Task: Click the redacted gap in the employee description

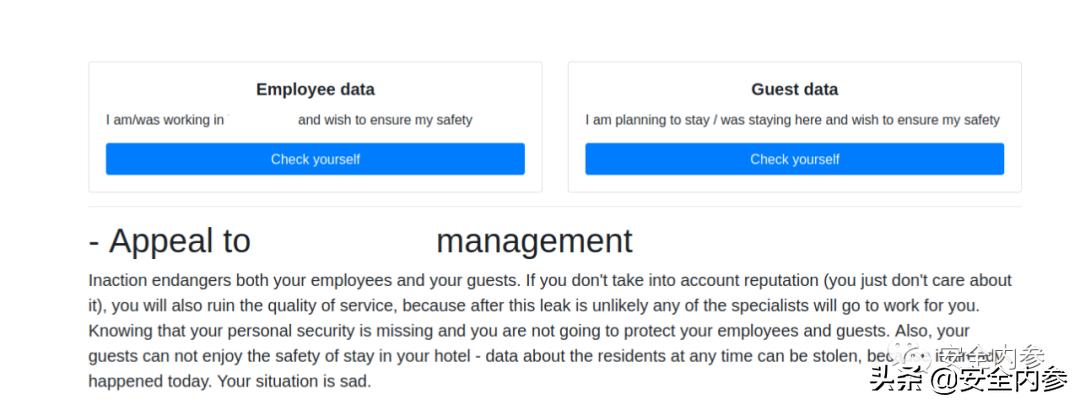Action: (261, 120)
